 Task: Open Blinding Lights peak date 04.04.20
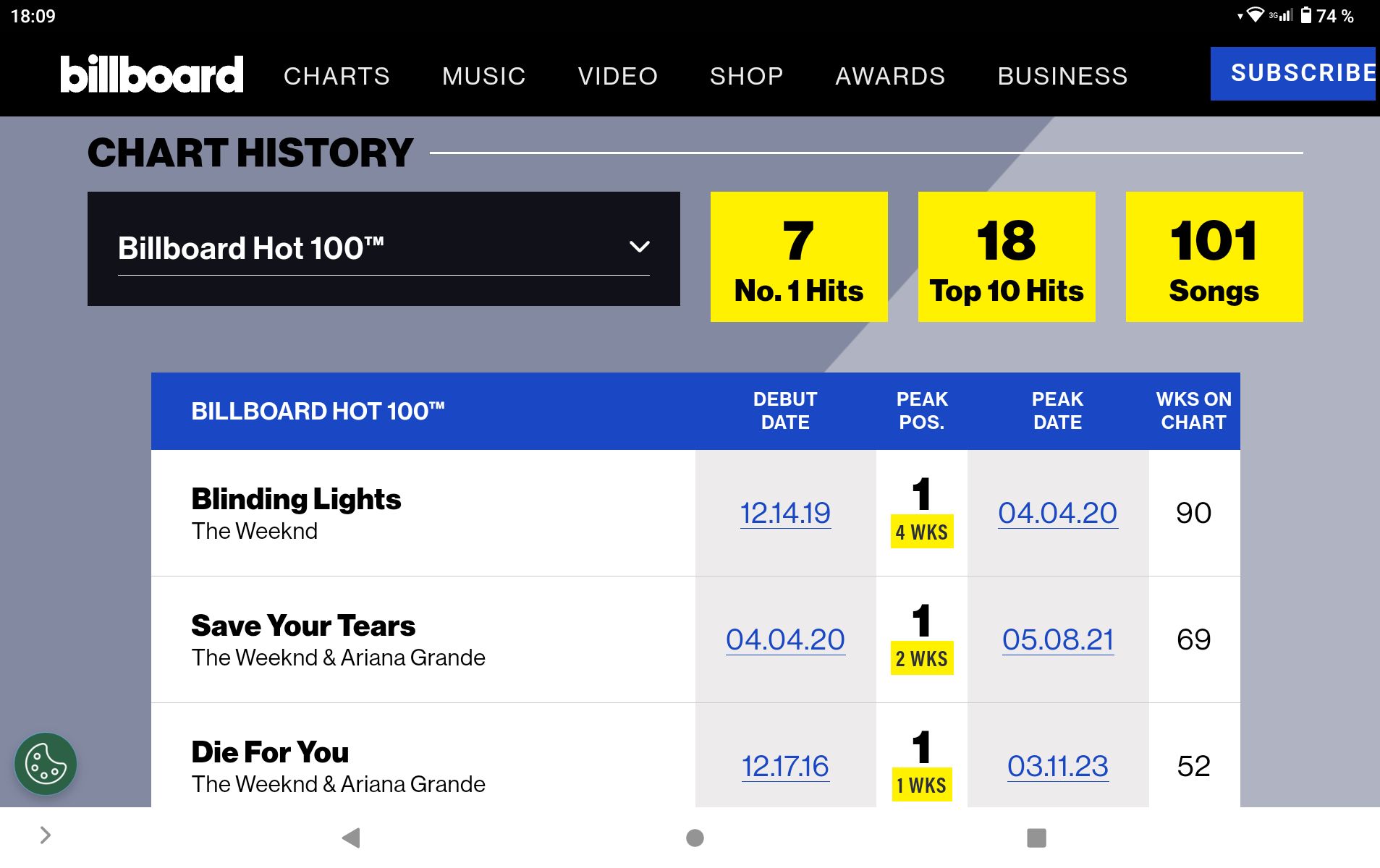[x=1057, y=513]
